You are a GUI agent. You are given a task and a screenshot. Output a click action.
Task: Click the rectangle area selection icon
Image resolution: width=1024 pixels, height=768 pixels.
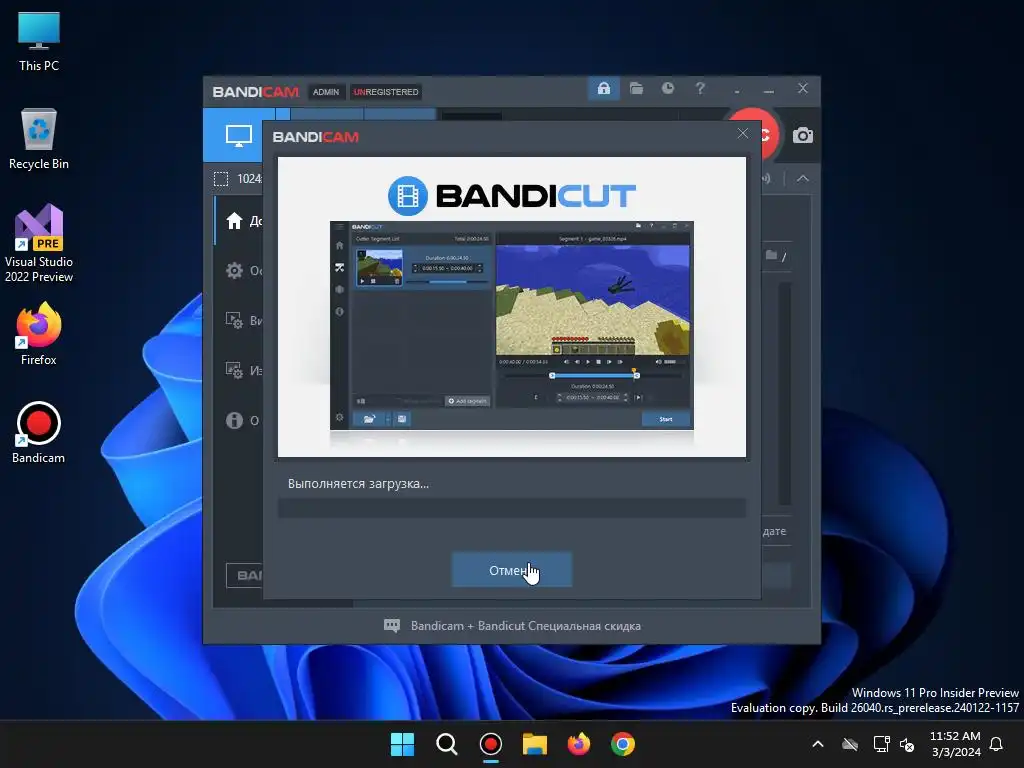[221, 179]
